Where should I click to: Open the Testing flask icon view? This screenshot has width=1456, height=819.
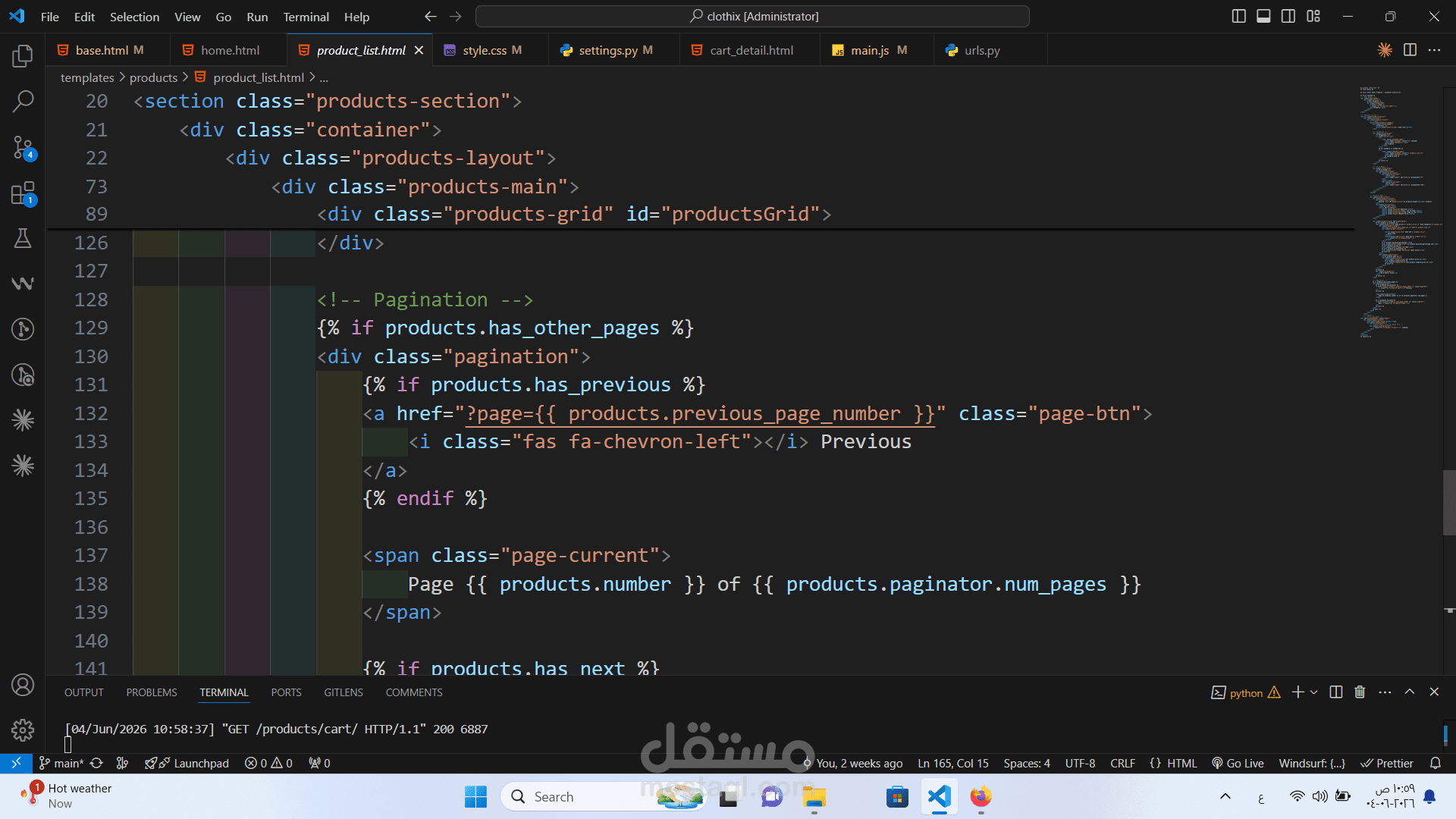click(23, 238)
